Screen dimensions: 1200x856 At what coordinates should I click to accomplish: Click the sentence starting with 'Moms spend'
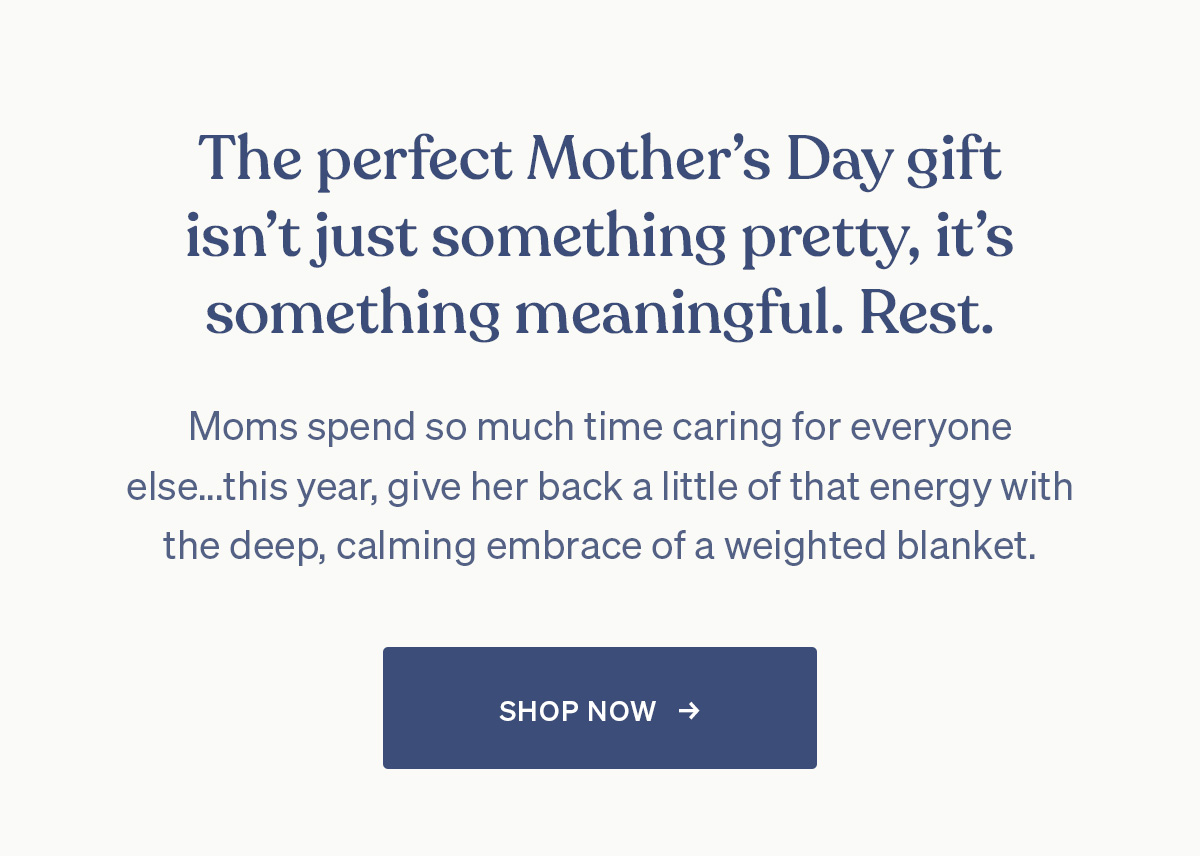600,426
